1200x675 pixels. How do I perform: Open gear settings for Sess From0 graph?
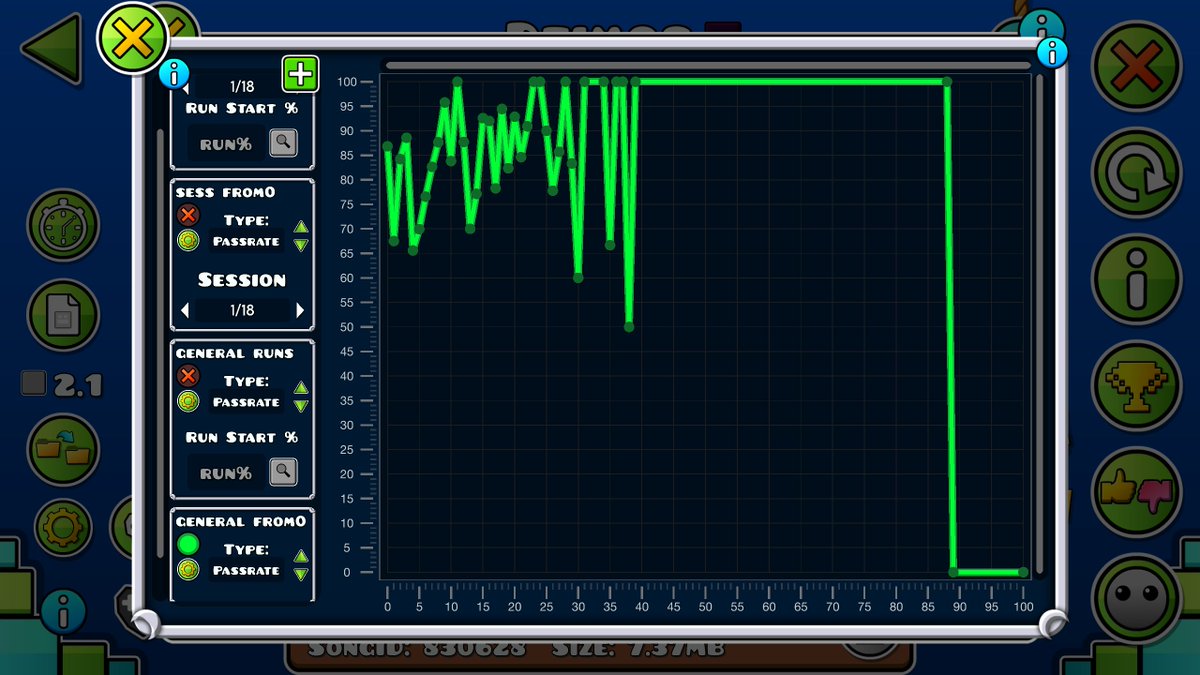point(187,241)
